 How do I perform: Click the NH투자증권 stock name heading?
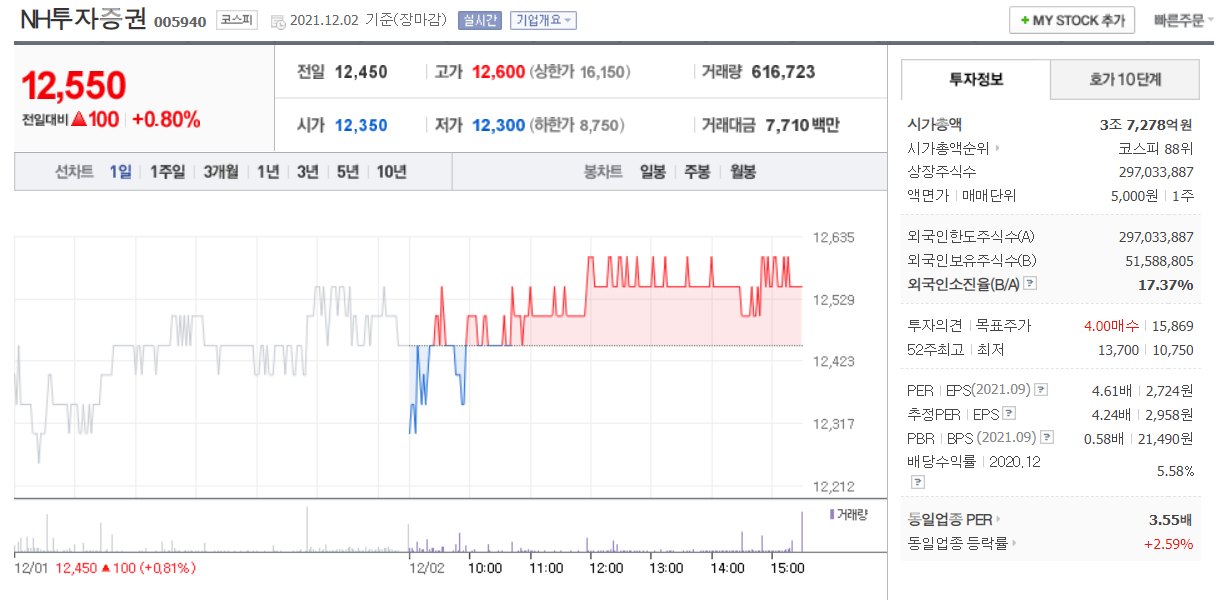pyautogui.click(x=82, y=19)
